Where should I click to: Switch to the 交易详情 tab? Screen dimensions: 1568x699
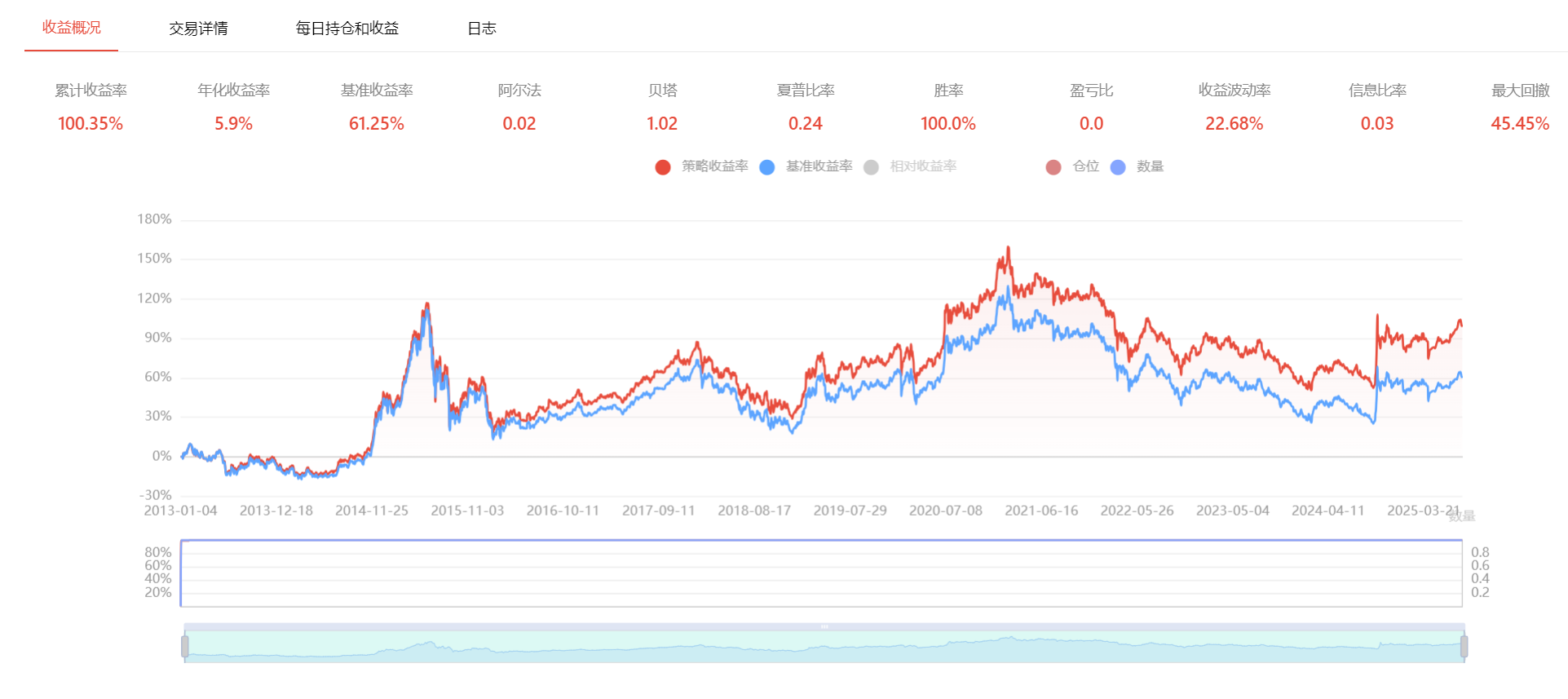coord(198,29)
